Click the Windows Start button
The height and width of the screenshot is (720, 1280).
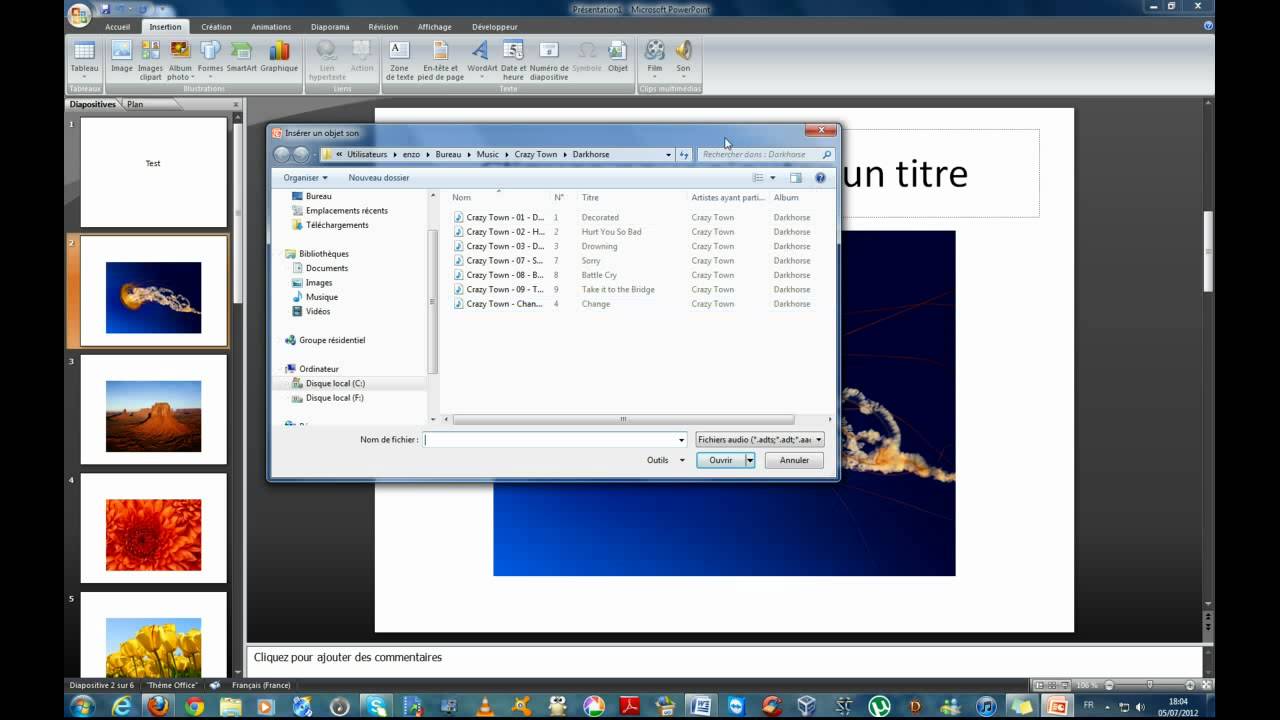pyautogui.click(x=81, y=707)
